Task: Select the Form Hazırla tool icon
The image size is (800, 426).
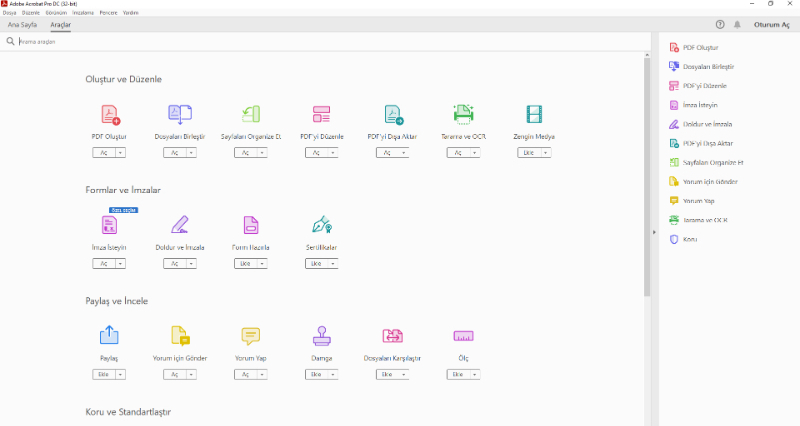Action: pos(251,225)
